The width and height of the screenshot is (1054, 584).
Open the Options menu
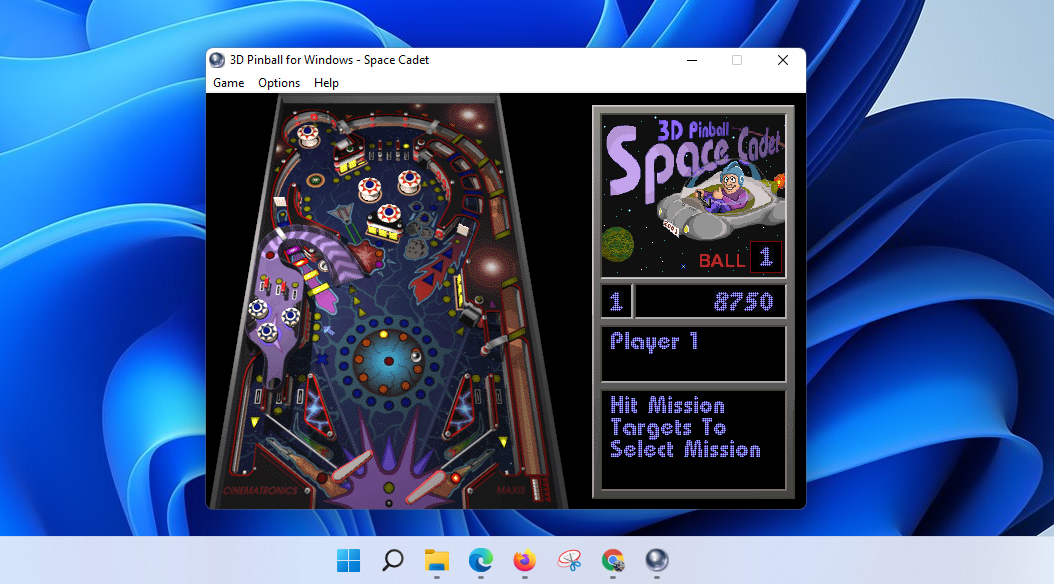[279, 83]
